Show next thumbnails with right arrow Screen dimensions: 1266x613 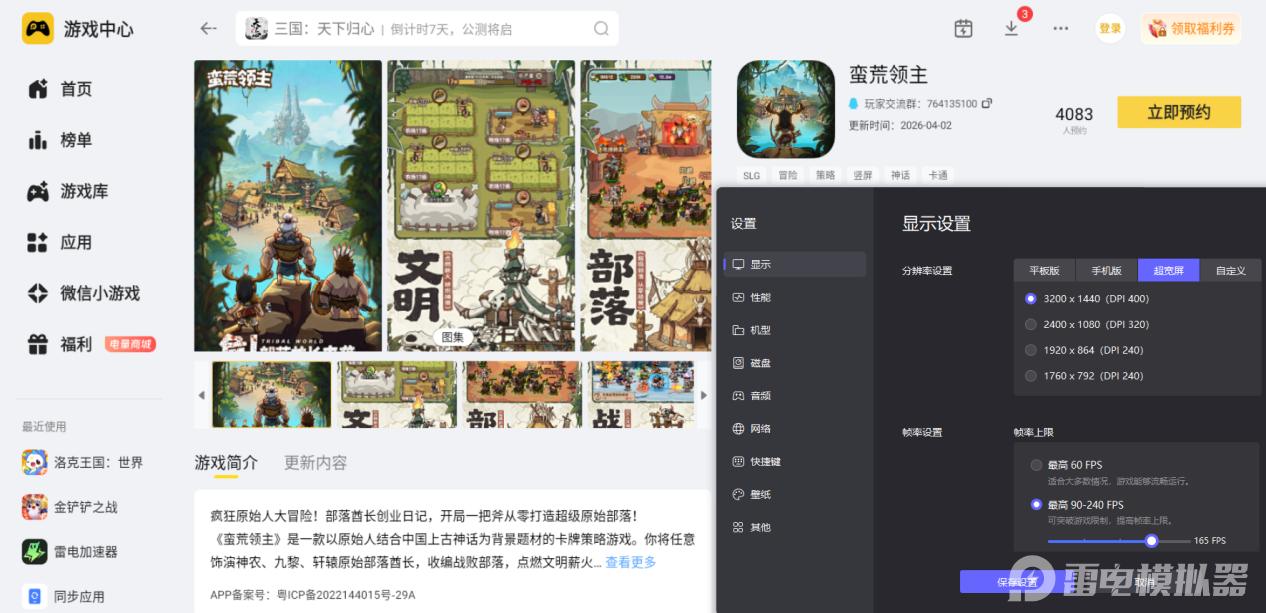[x=704, y=395]
